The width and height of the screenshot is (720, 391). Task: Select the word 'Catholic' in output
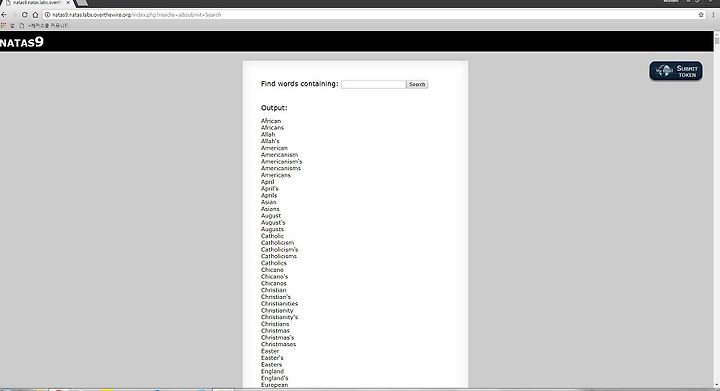click(x=272, y=236)
